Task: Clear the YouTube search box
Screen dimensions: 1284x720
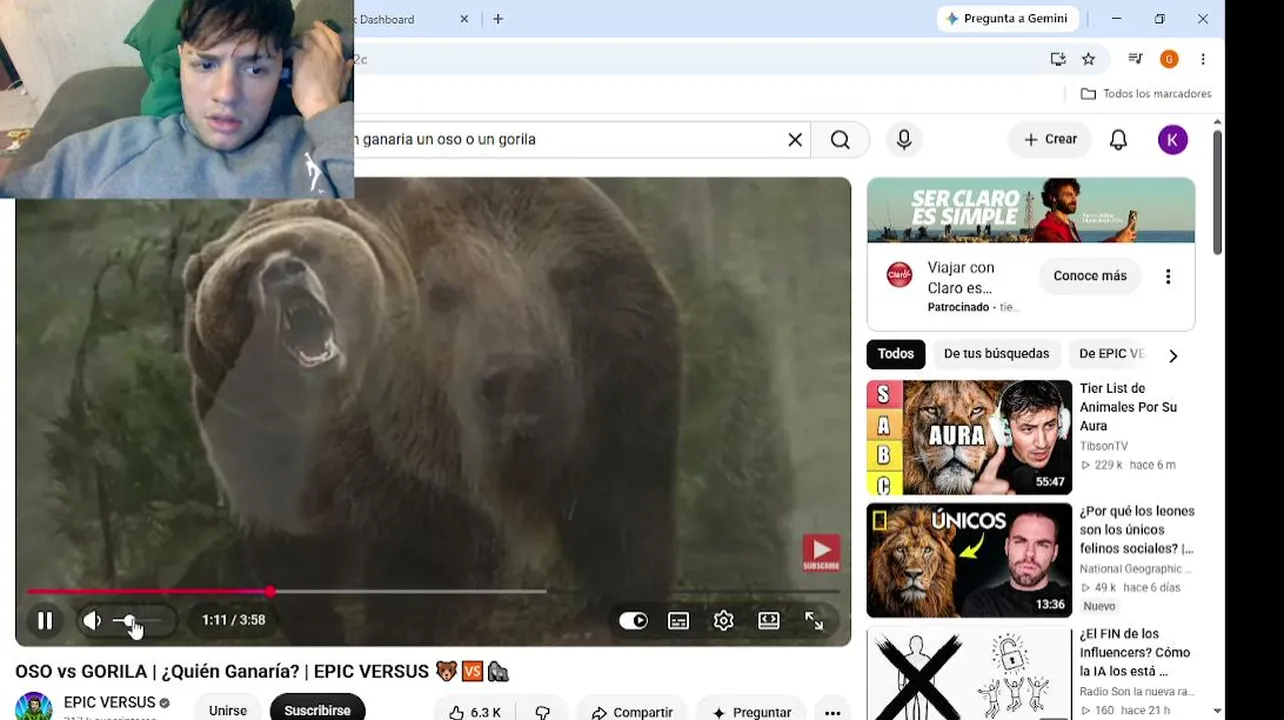Action: (795, 140)
